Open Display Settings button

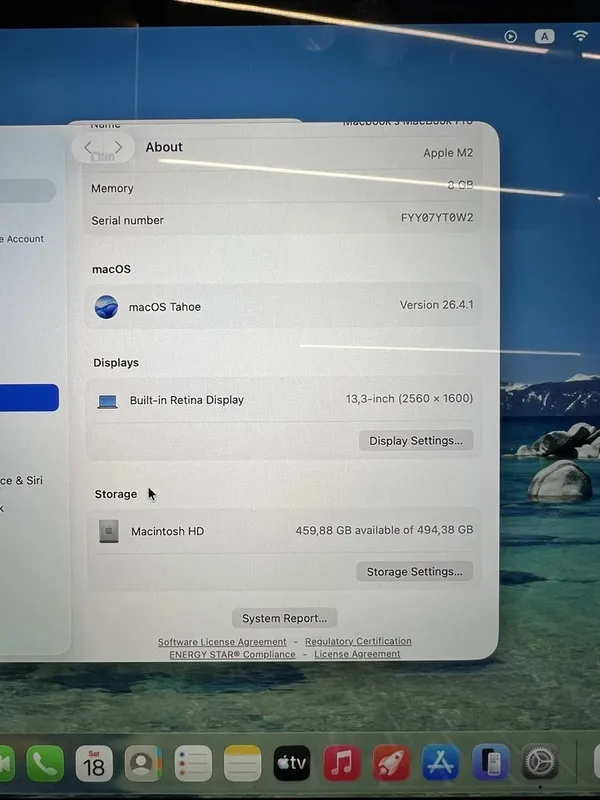pos(416,441)
